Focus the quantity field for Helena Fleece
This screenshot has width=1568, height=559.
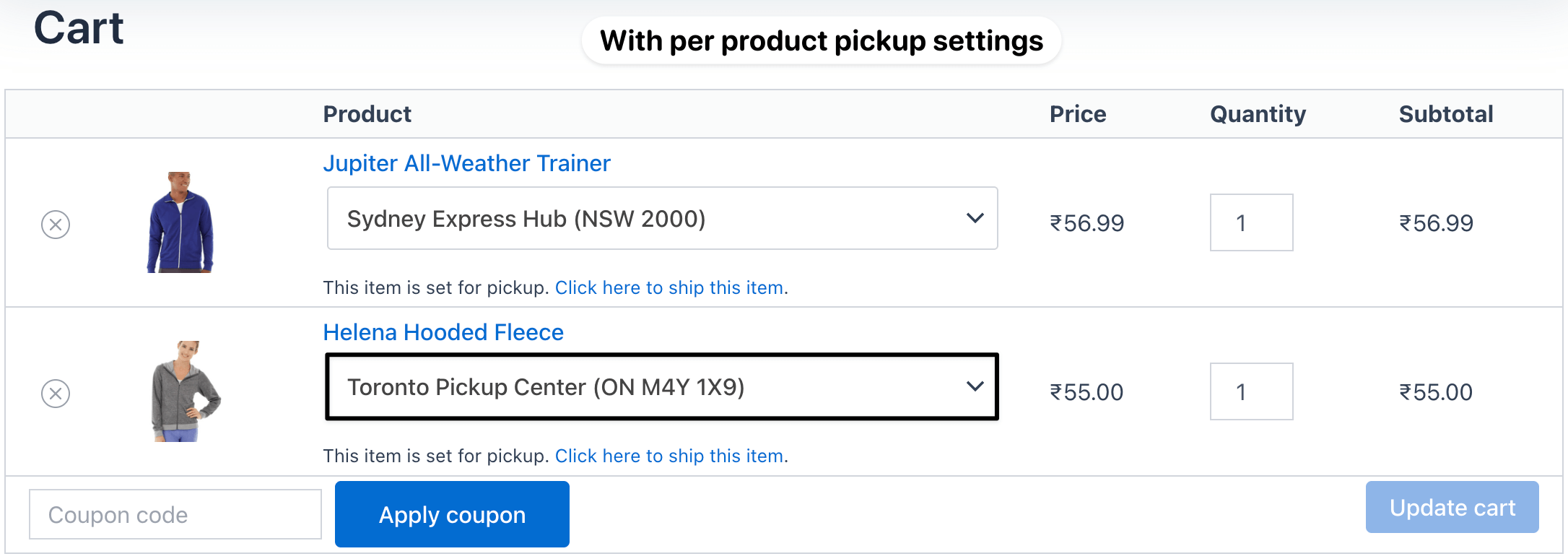(1251, 391)
